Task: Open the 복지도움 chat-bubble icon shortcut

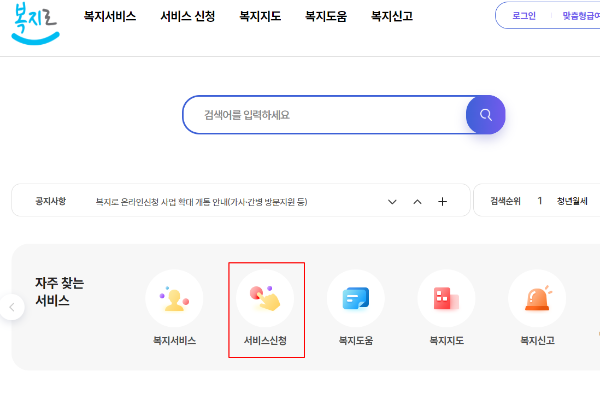Action: tap(356, 298)
